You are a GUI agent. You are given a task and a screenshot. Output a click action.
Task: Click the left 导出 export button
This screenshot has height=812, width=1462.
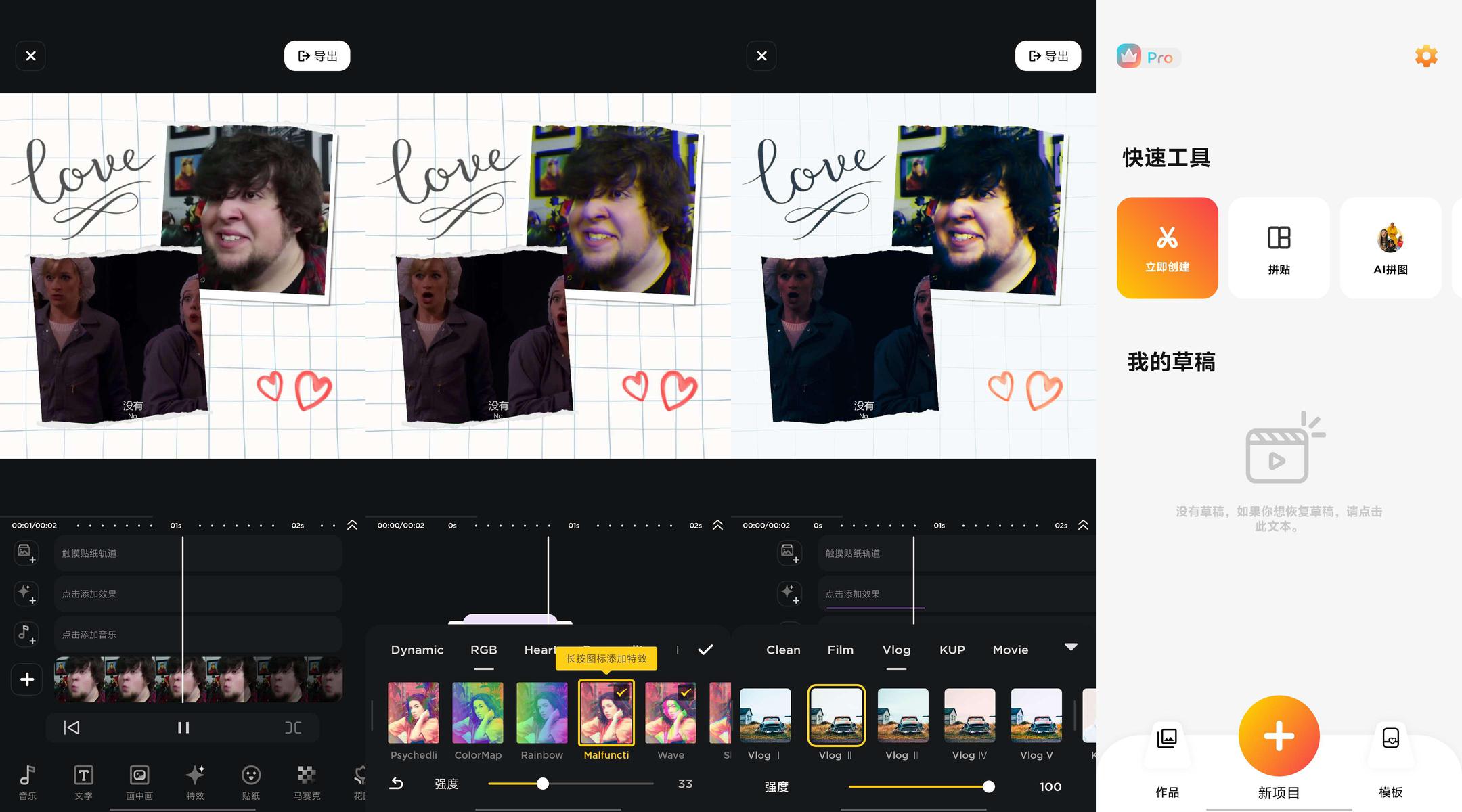pyautogui.click(x=317, y=56)
